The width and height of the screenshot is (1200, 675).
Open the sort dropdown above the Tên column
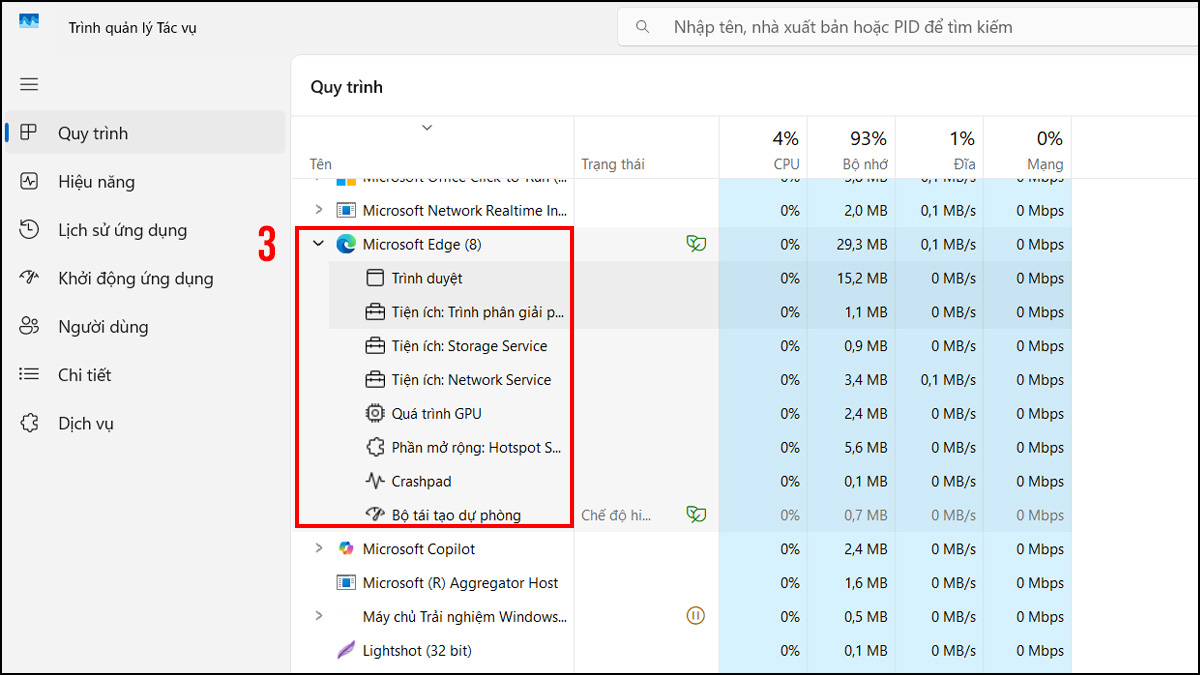point(427,128)
